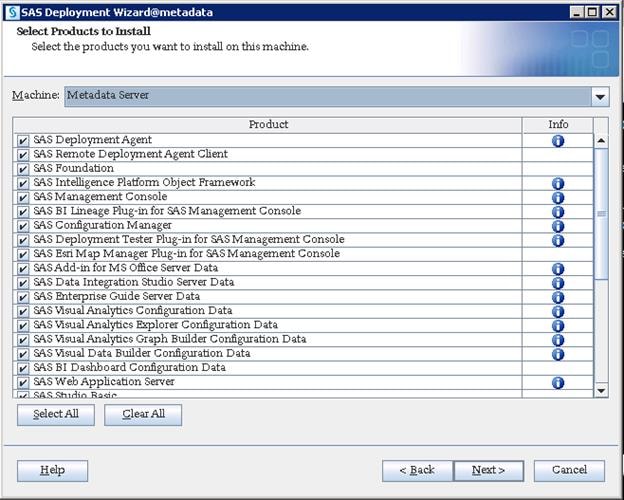View info for SAS Web Application Server
The height and width of the screenshot is (500, 624).
click(558, 383)
